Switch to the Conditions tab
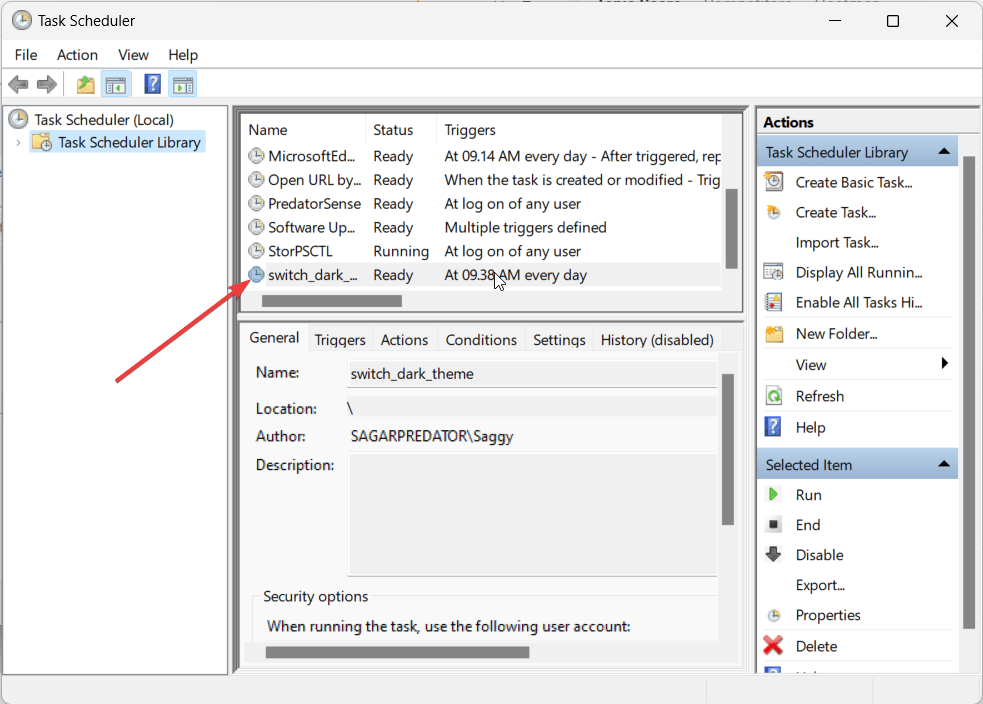The image size is (983, 704). [481, 340]
